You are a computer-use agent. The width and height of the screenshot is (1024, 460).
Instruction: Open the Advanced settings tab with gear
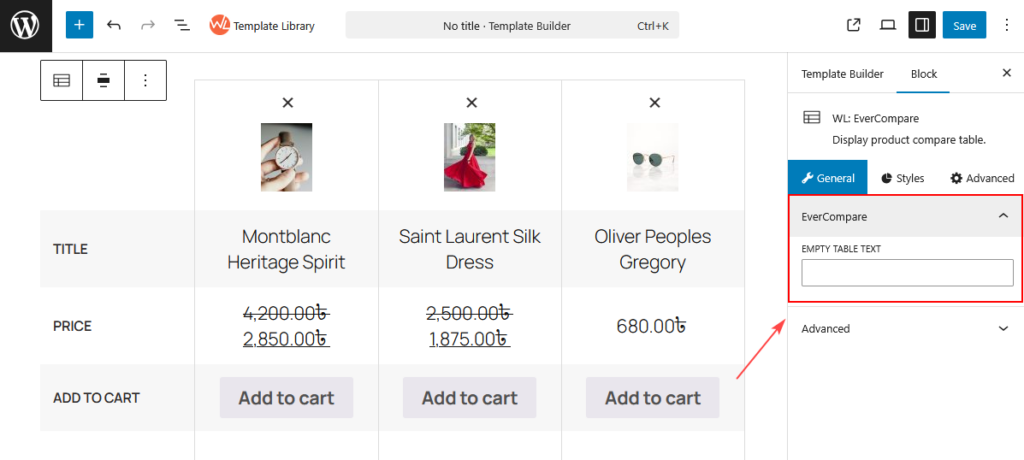[x=982, y=178]
